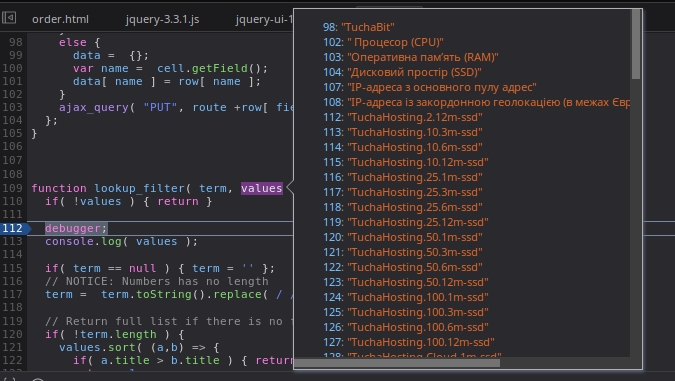Select entry 103 Оперативна пам'ять (RAM)
The image size is (675, 381).
[x=411, y=57]
